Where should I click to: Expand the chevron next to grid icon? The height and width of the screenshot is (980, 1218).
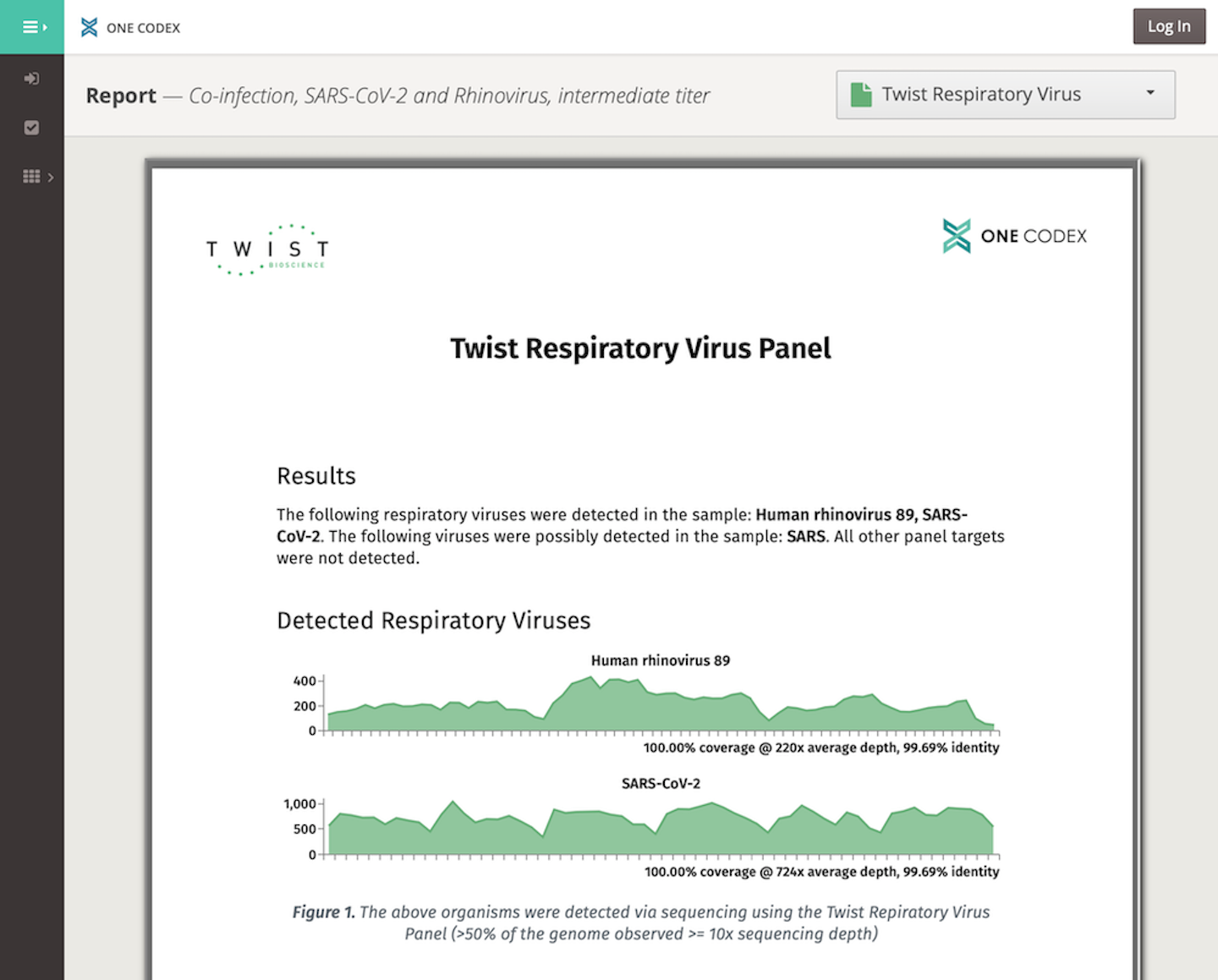tap(51, 178)
